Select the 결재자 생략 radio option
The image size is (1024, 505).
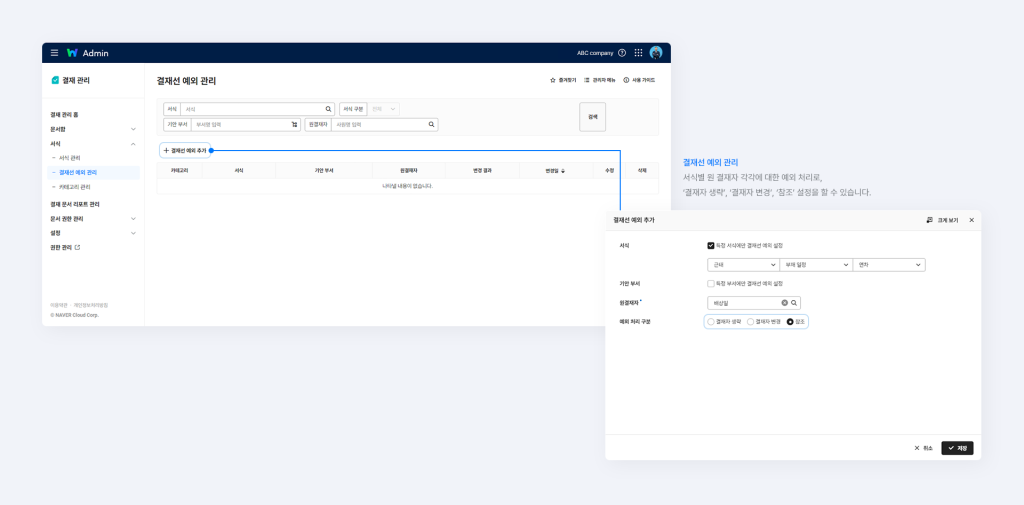711,322
